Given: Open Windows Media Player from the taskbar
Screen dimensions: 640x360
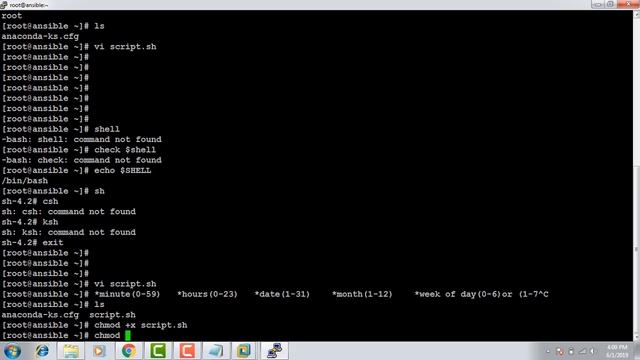Looking at the screenshot, I should [x=99, y=351].
